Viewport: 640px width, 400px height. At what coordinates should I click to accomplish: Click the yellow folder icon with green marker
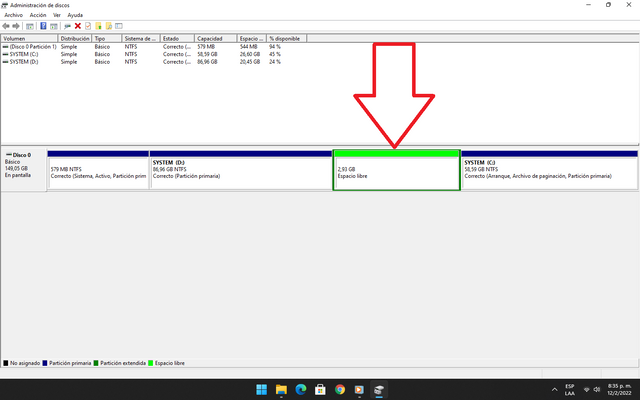tap(98, 26)
